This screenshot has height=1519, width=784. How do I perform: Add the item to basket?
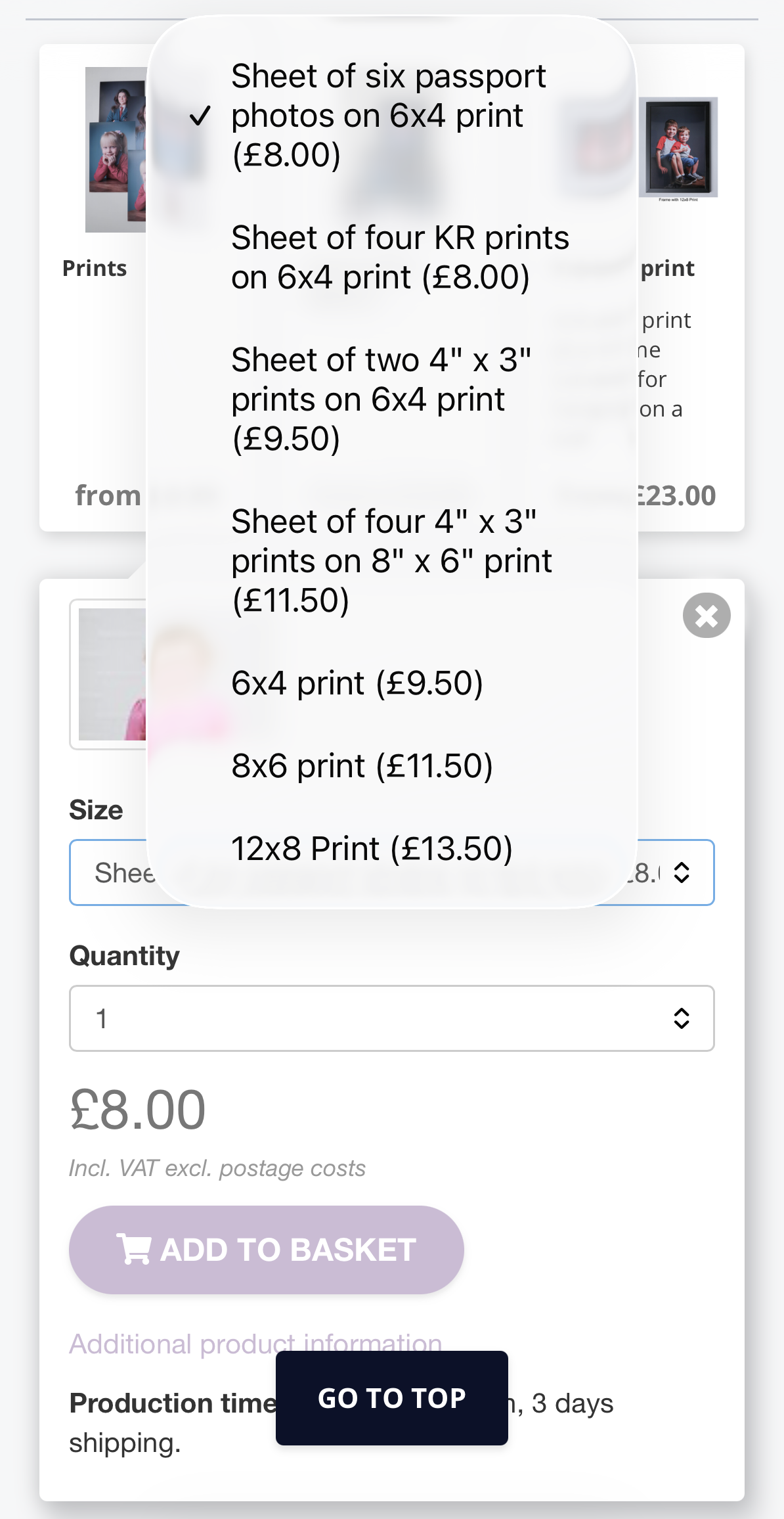pyautogui.click(x=267, y=1250)
